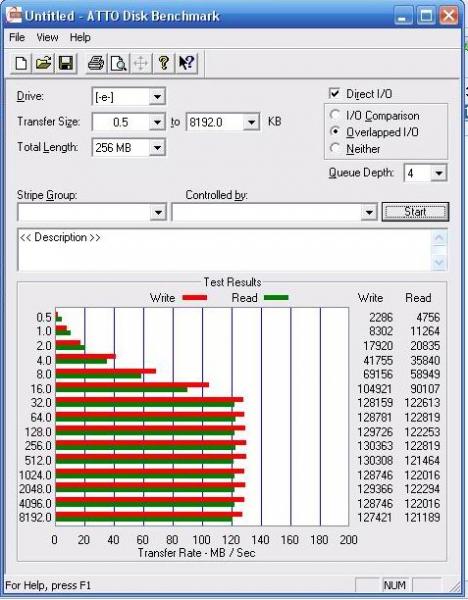The width and height of the screenshot is (468, 600).
Task: Open the Drive dropdown showing [-e-]
Action: [x=157, y=97]
